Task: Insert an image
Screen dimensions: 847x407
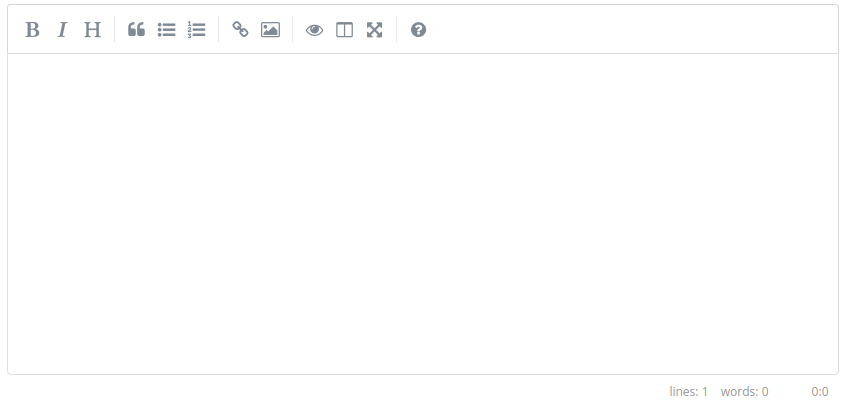Action: point(270,30)
